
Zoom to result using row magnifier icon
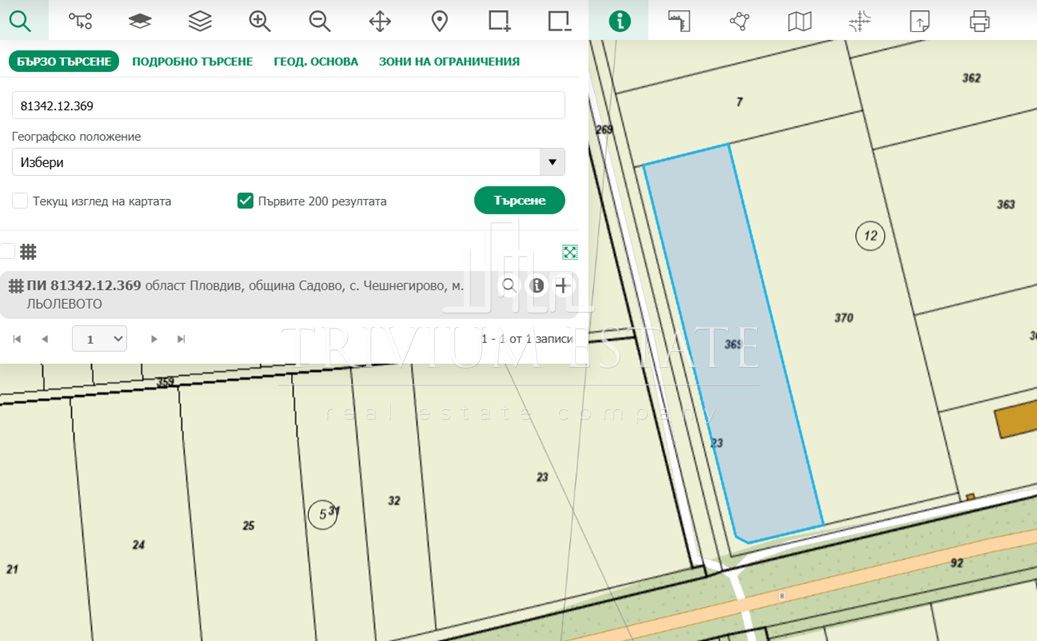tap(509, 286)
